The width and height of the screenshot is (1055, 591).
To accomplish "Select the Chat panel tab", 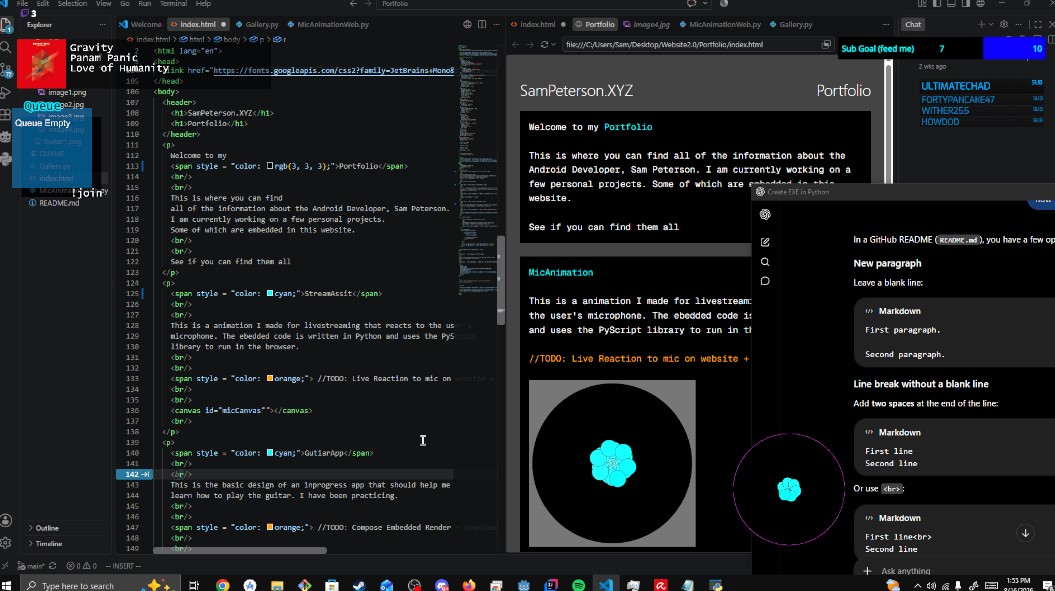I will (913, 24).
